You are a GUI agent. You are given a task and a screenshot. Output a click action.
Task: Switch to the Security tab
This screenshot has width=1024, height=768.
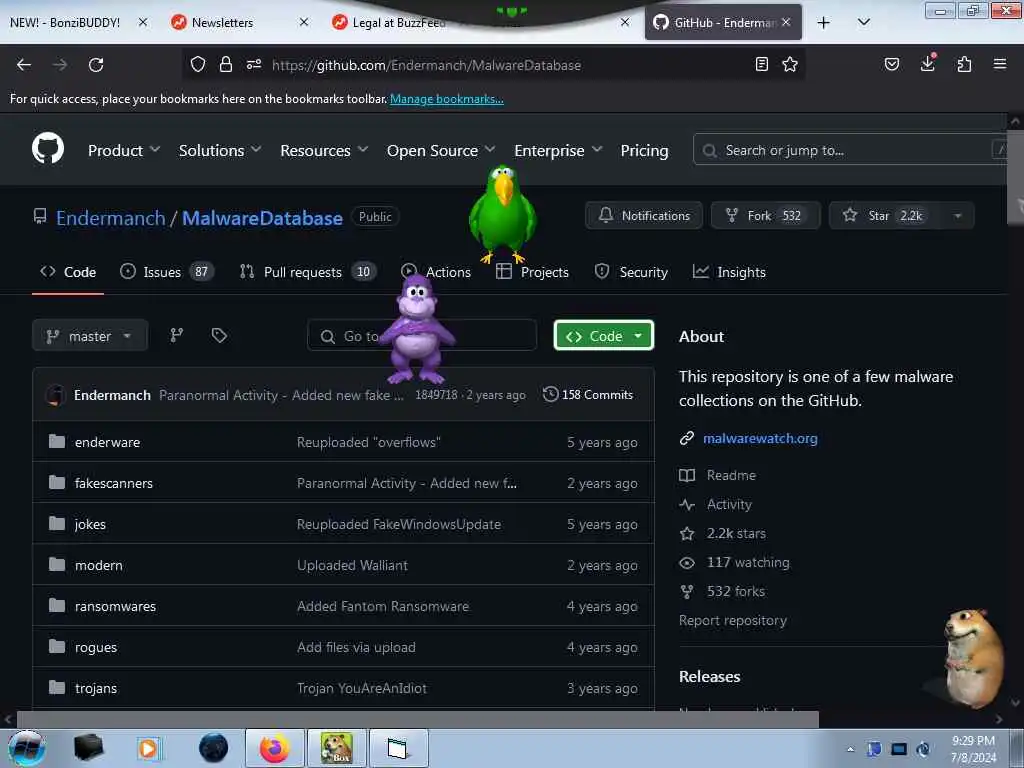[631, 272]
